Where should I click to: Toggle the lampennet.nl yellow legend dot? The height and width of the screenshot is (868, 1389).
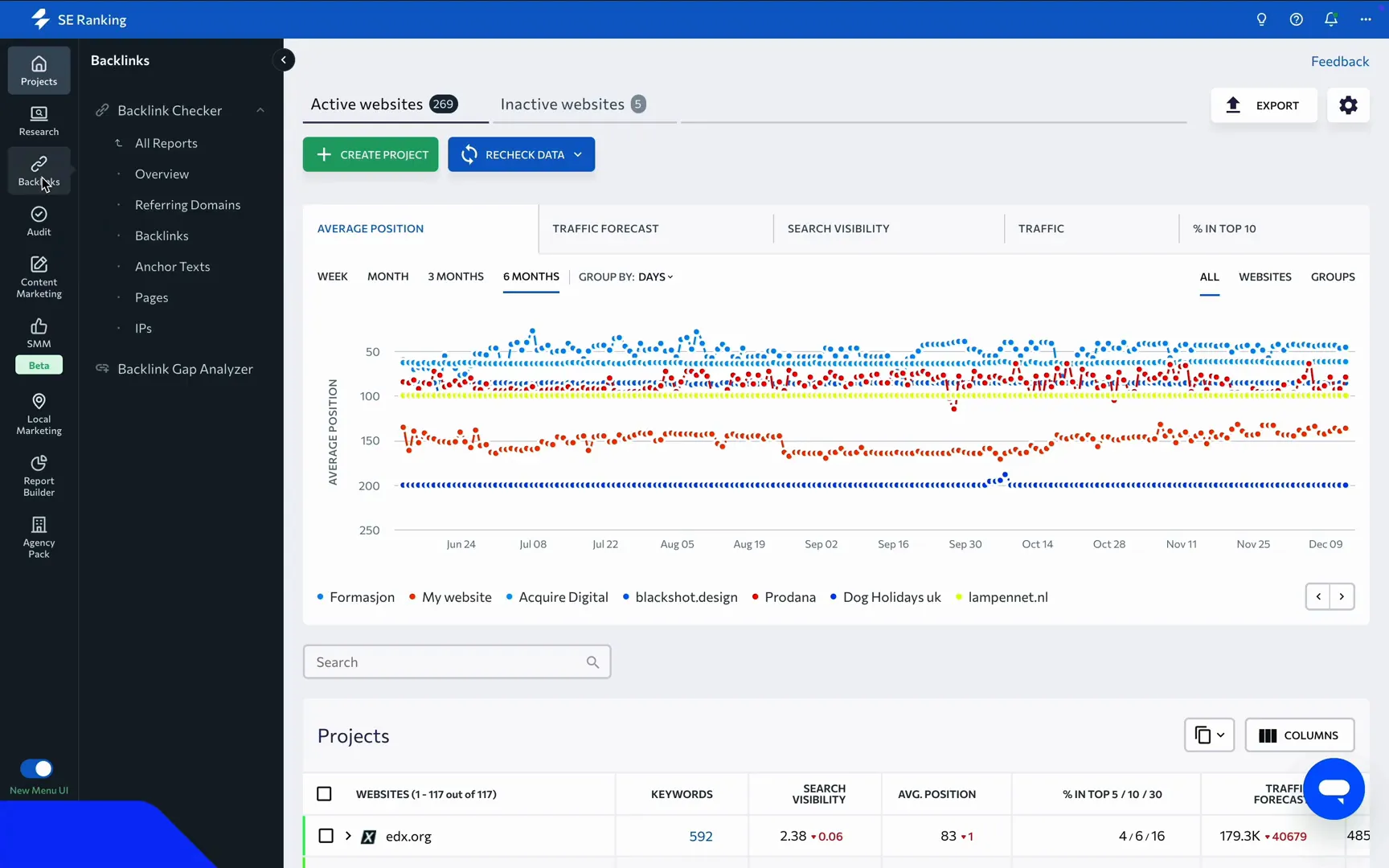(959, 597)
